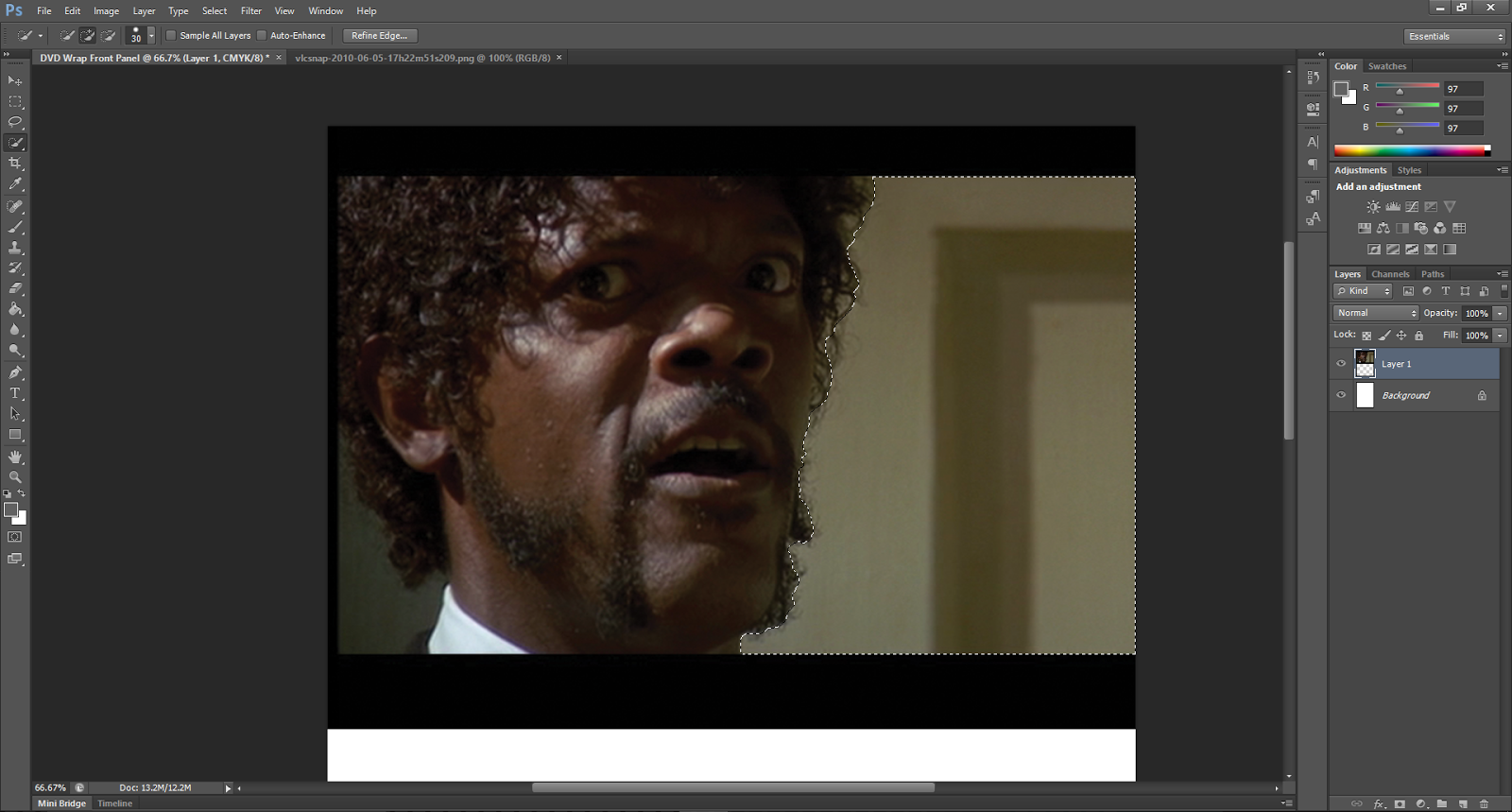Add a Curves adjustment
This screenshot has width=1512, height=812.
click(1412, 206)
